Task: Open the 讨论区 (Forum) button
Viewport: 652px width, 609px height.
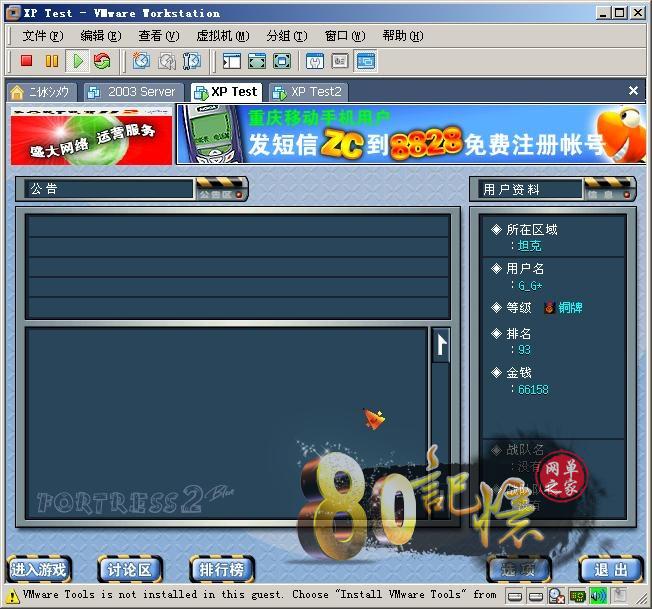Action: [130, 570]
